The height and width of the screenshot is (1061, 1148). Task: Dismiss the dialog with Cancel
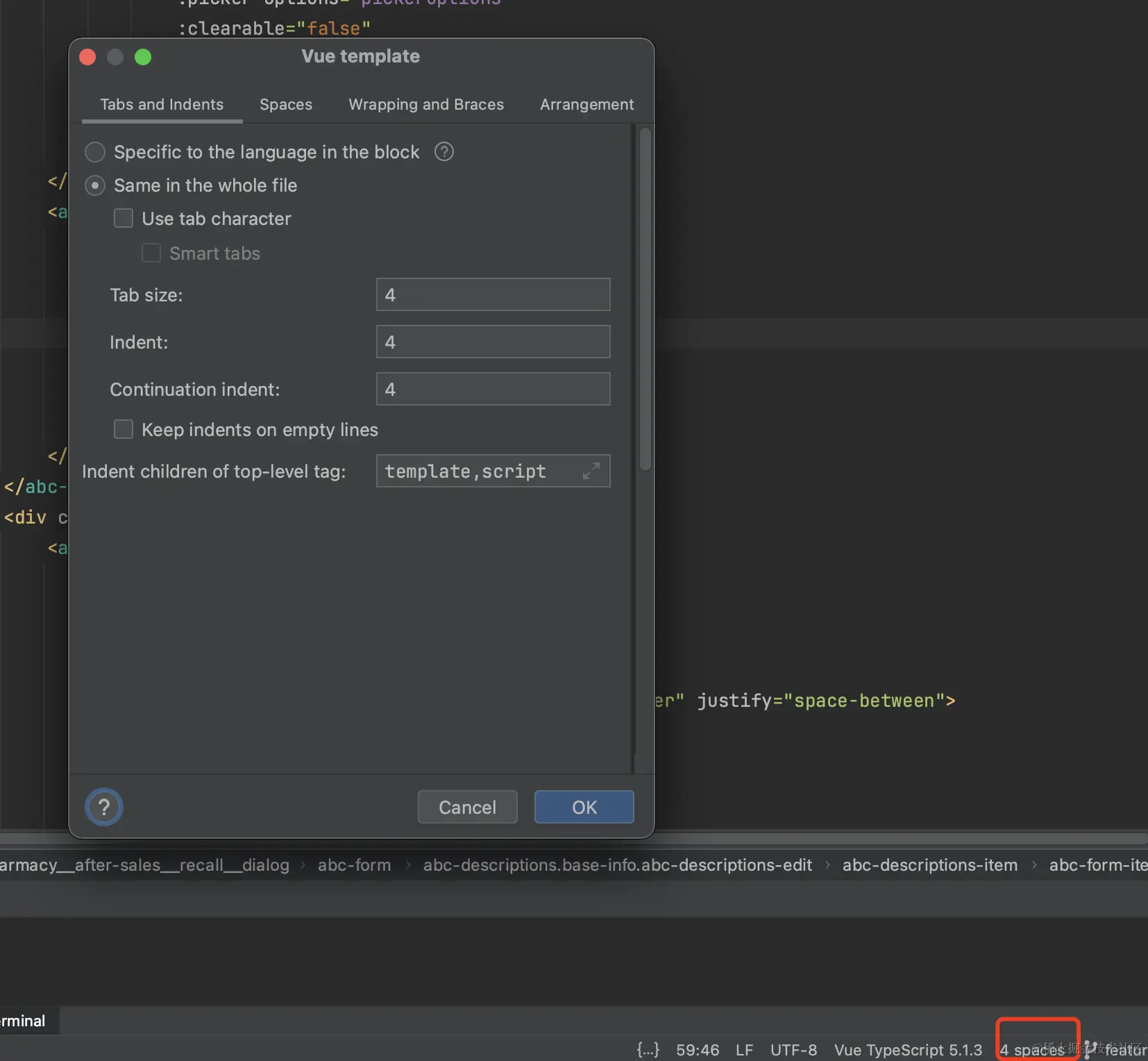[467, 807]
